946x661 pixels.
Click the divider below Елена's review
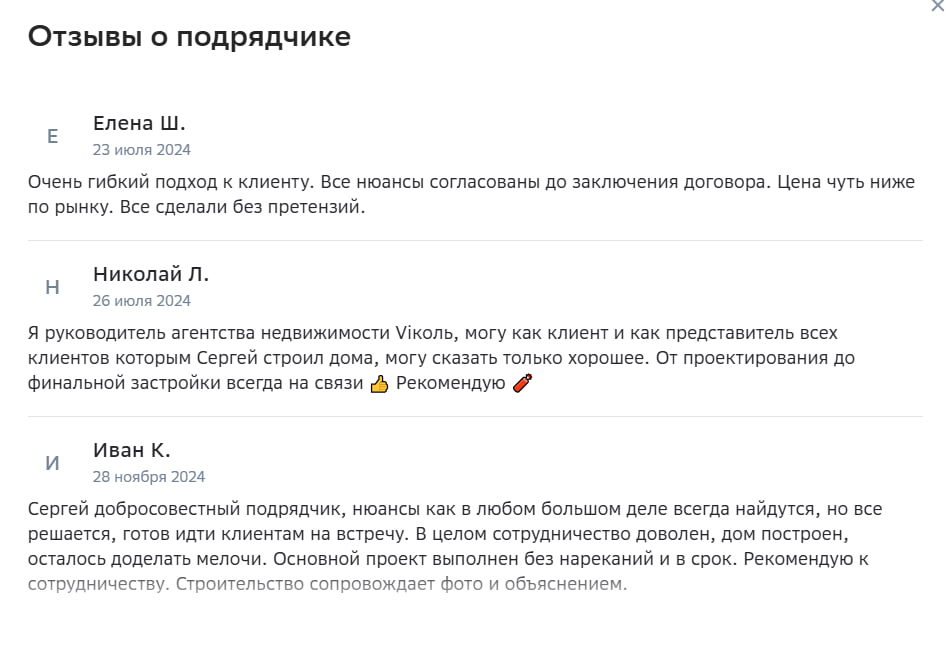(475, 241)
